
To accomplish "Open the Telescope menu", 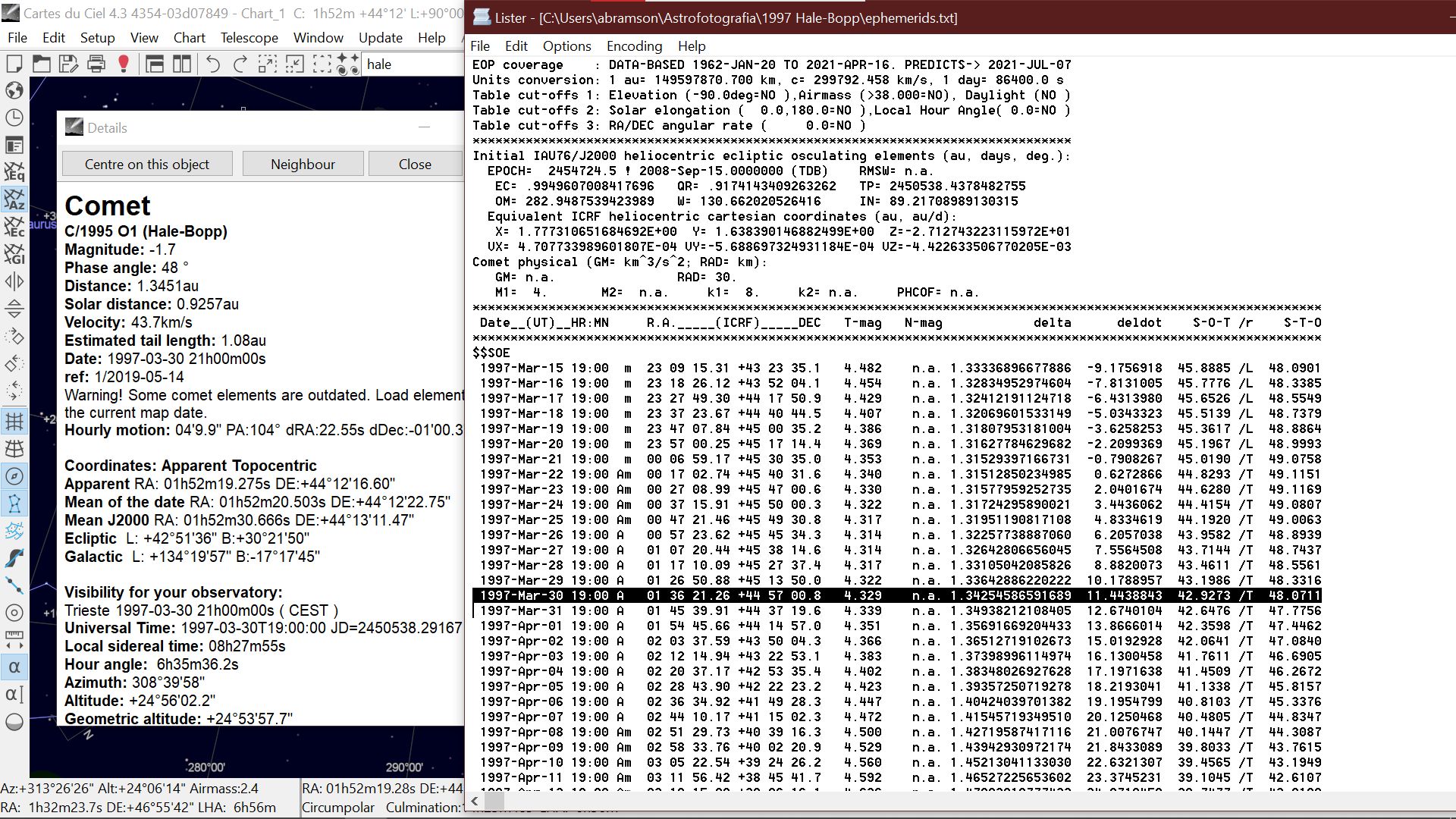I will (249, 37).
